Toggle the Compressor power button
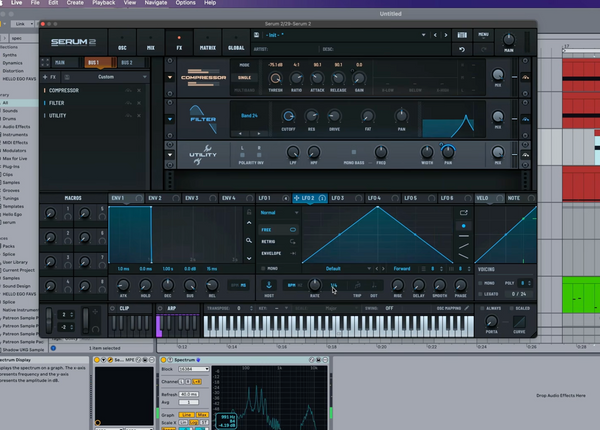The image size is (600, 430). pos(525,77)
